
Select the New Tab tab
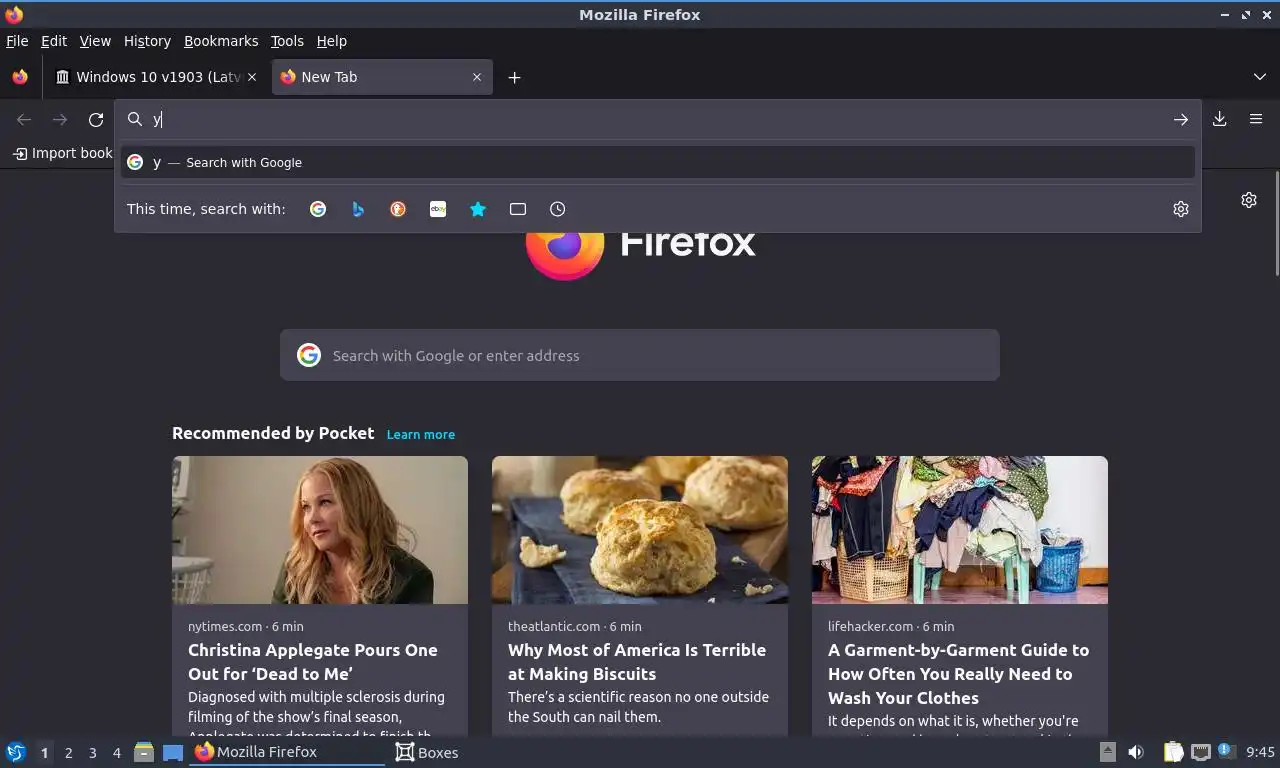pyautogui.click(x=382, y=77)
